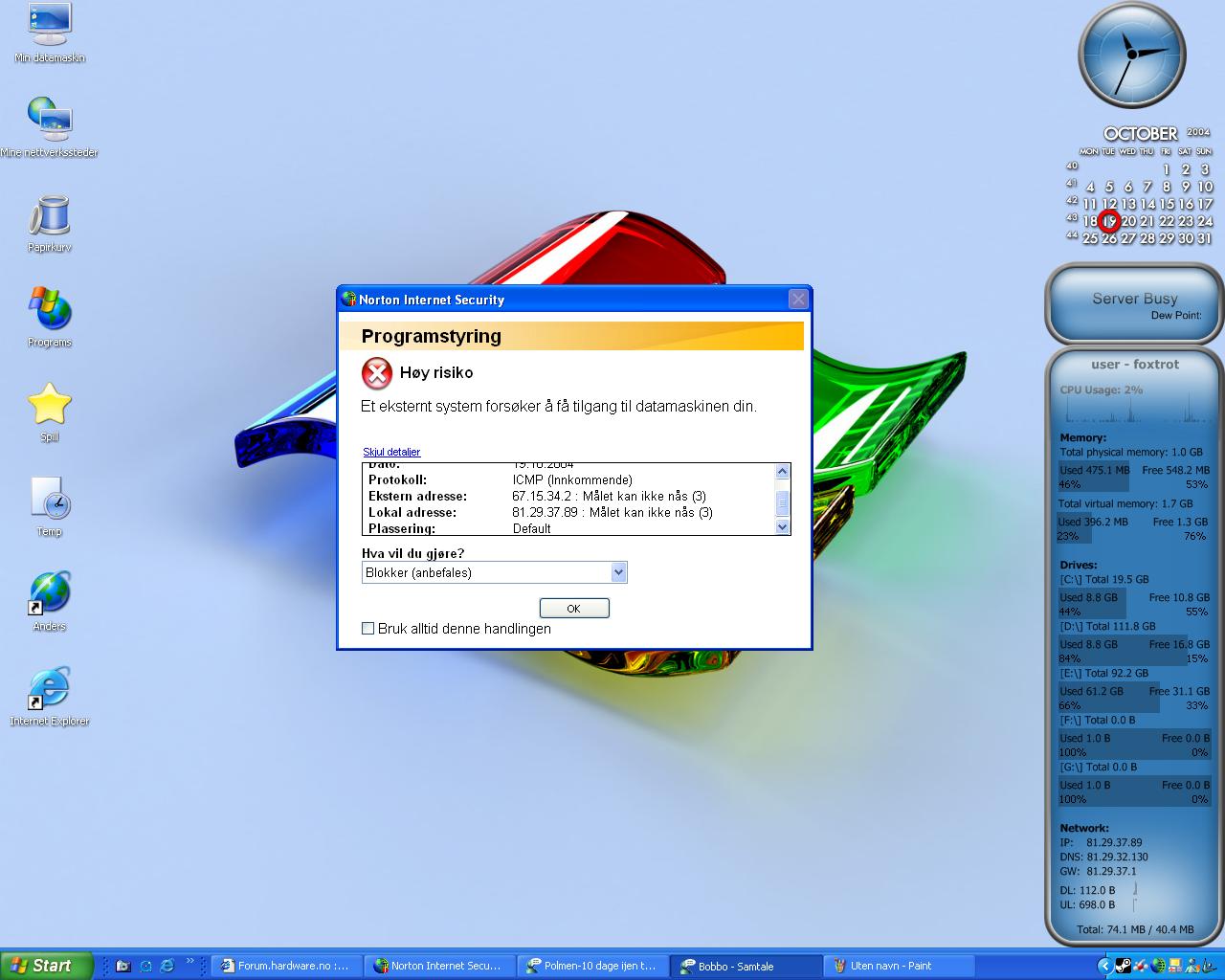
Task: Click the circled date 19 in calendar
Action: (x=1109, y=221)
